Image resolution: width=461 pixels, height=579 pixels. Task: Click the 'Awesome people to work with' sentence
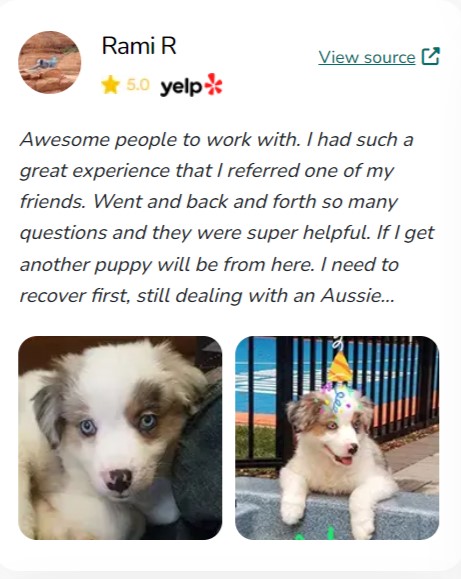tap(160, 140)
